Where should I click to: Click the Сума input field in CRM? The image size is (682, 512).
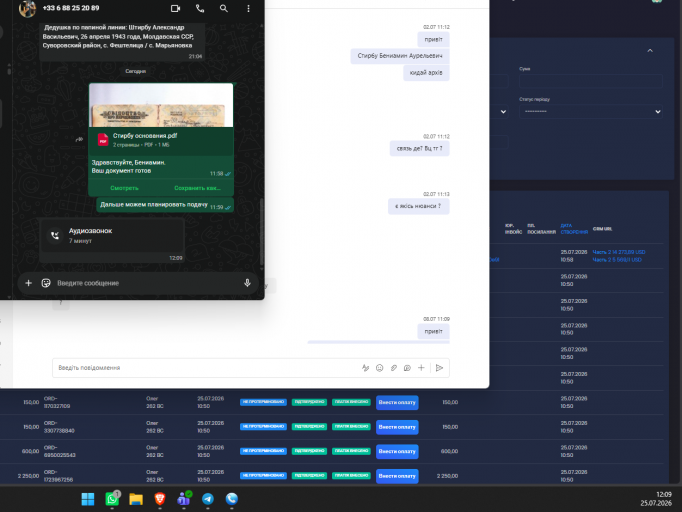pyautogui.click(x=591, y=81)
